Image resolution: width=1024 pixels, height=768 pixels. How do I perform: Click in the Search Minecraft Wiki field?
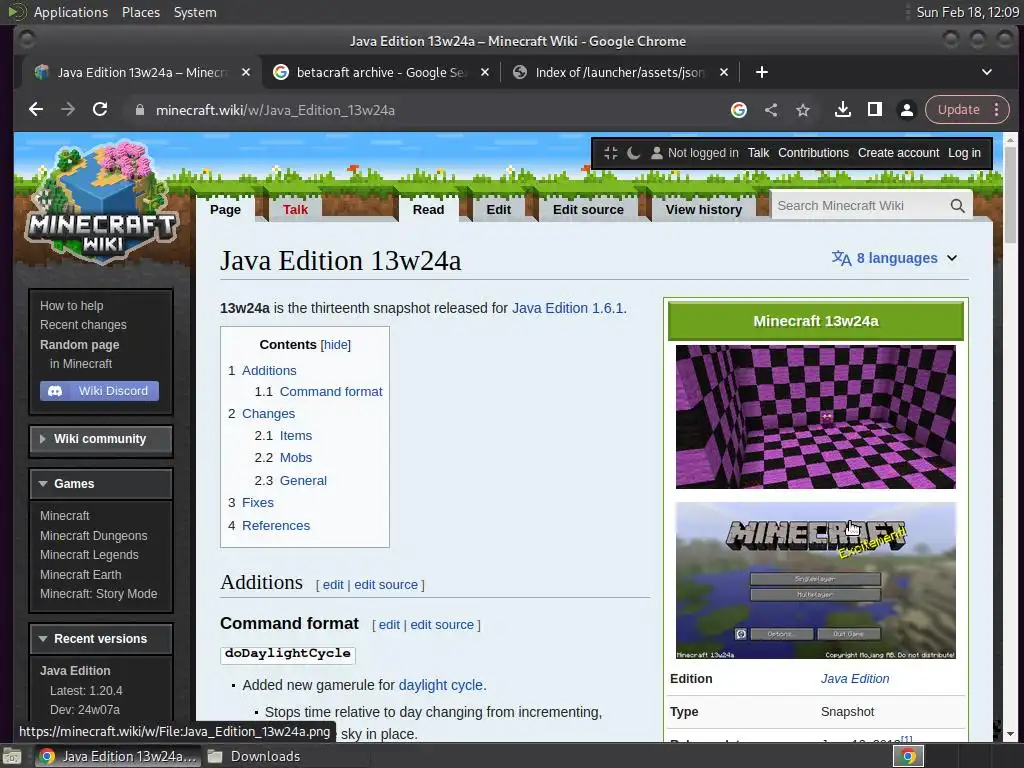(x=859, y=206)
